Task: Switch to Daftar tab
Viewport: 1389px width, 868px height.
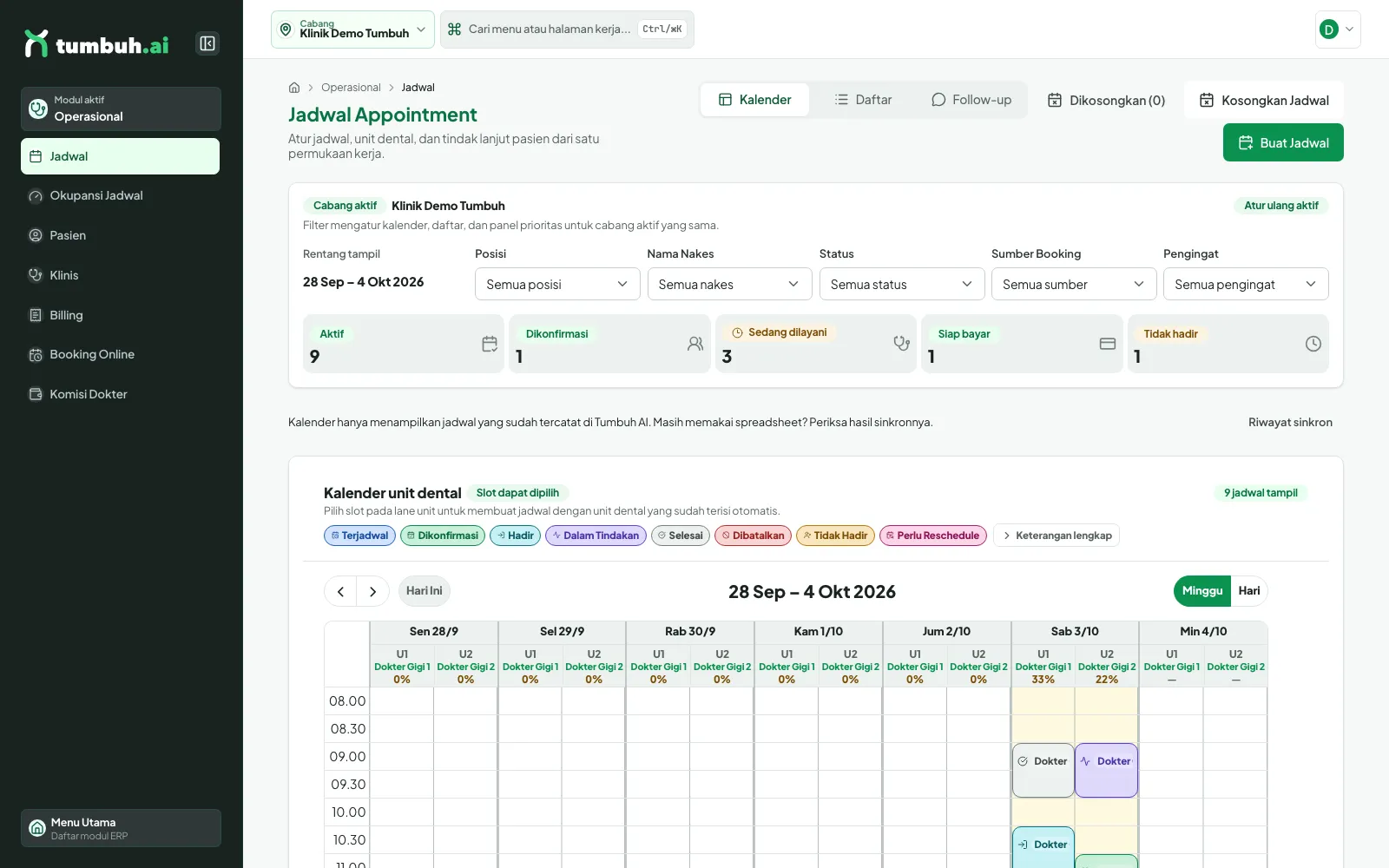Action: (x=863, y=100)
